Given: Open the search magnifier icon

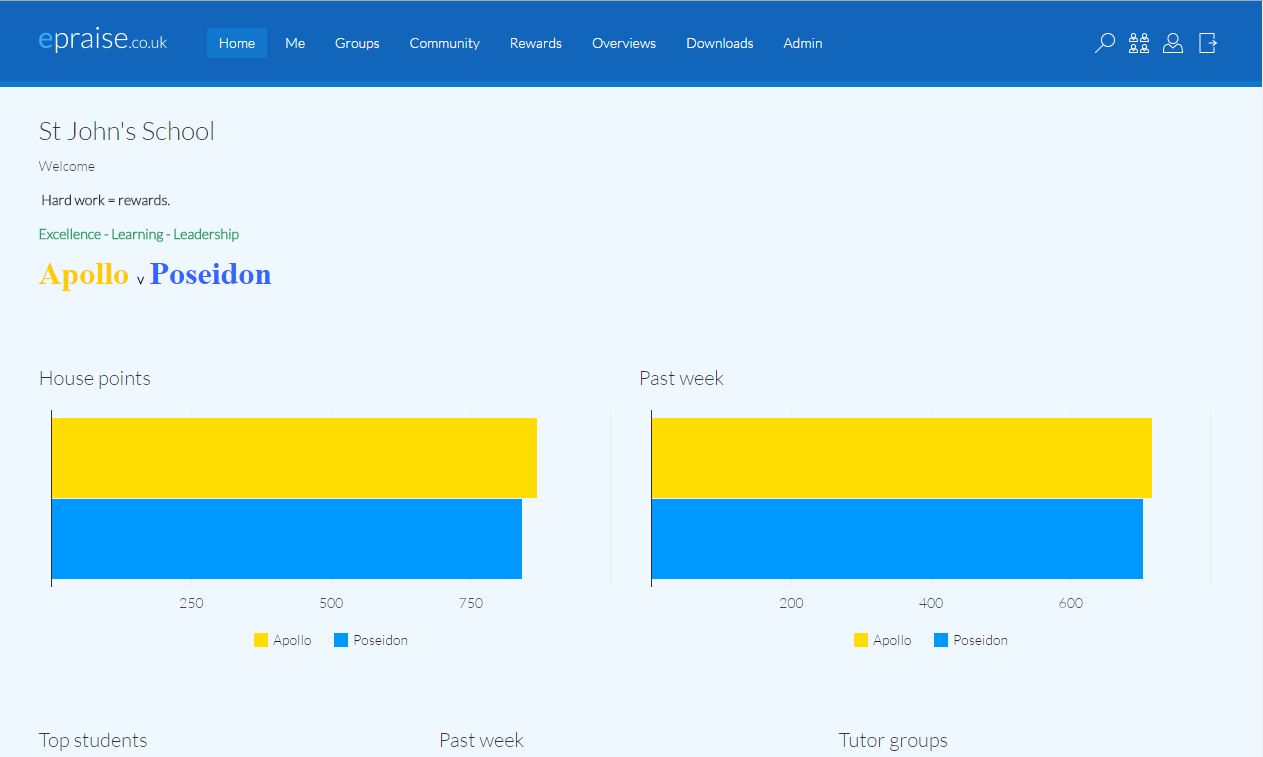Looking at the screenshot, I should pyautogui.click(x=1105, y=43).
